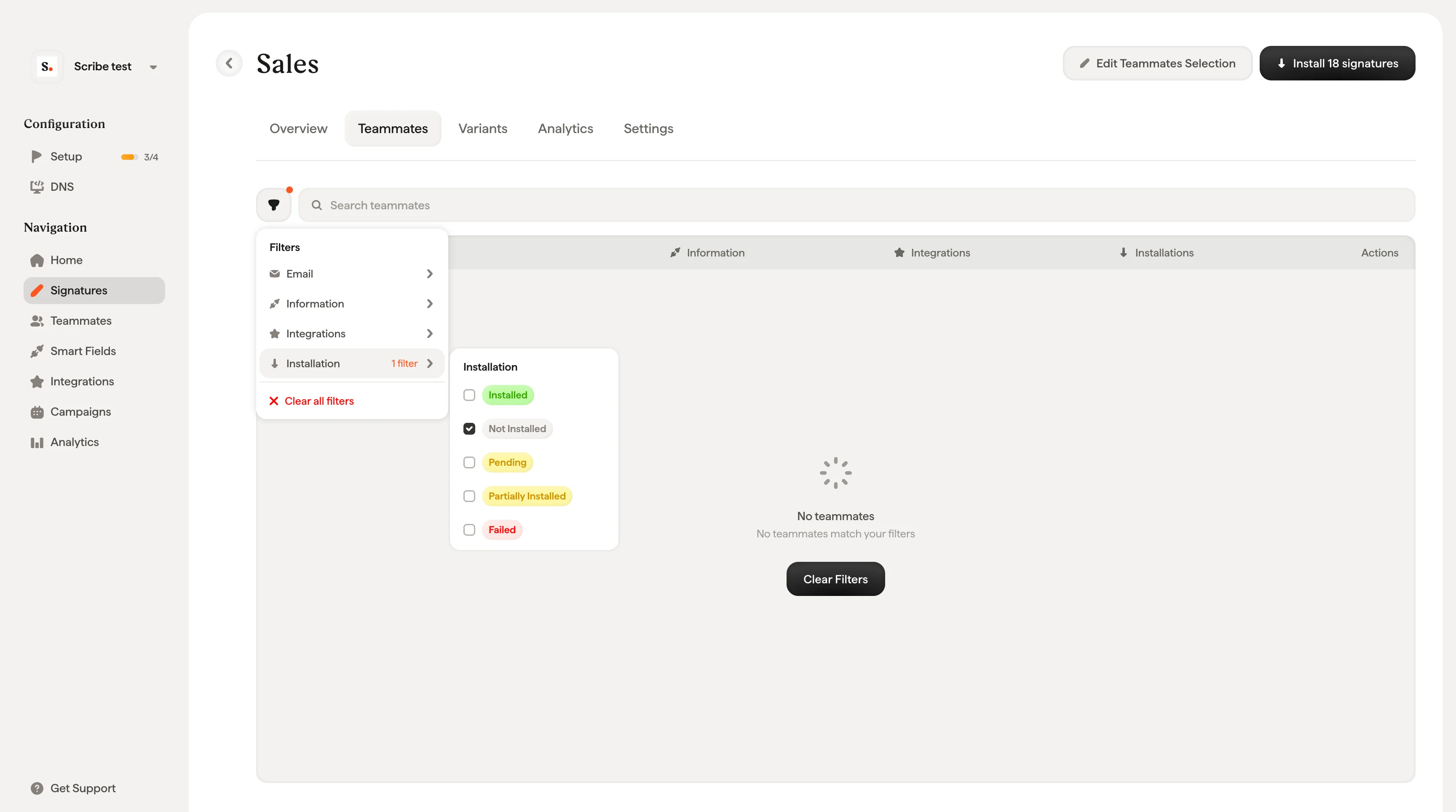Screen dimensions: 1456x812
Task: Click the Sales page title
Action: pos(287,63)
